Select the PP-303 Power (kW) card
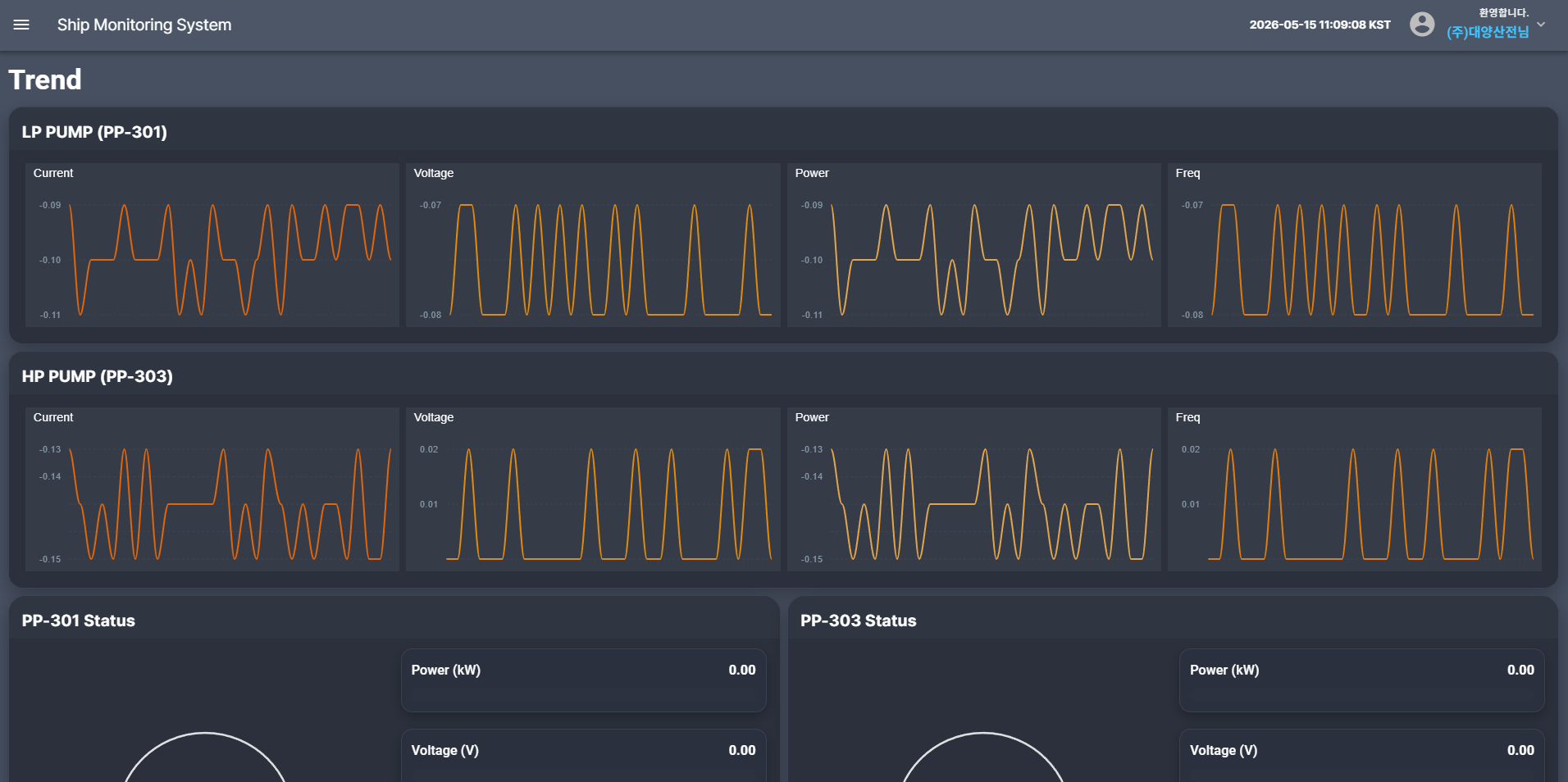This screenshot has height=782, width=1568. click(x=1362, y=680)
